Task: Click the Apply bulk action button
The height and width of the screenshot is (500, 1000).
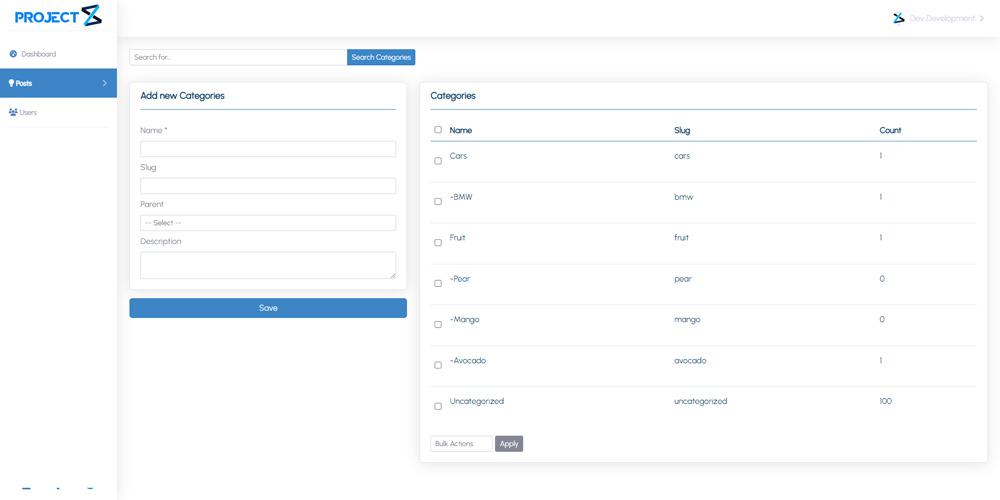Action: (x=509, y=444)
